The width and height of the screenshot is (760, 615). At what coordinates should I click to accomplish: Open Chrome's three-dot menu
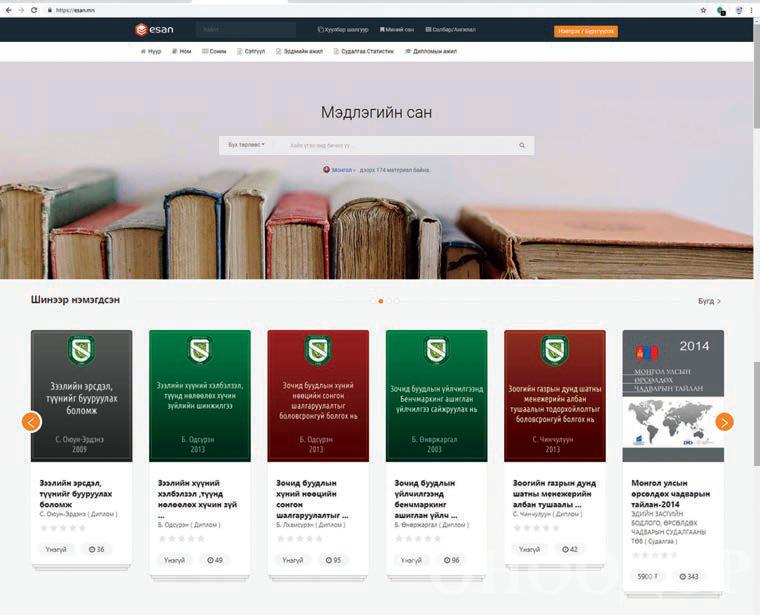[x=752, y=9]
